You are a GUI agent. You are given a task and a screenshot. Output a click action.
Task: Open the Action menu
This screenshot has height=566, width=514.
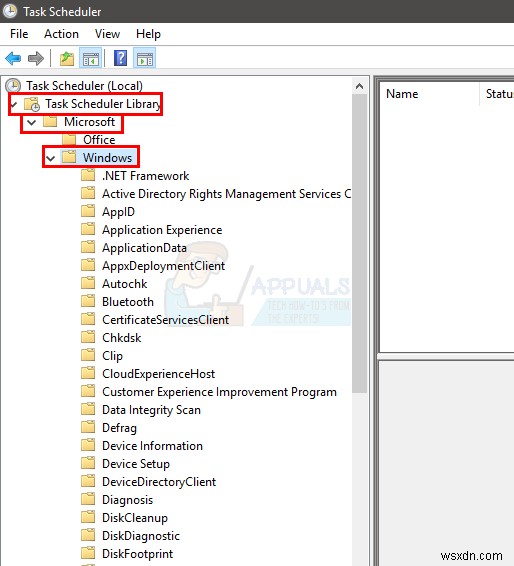[x=61, y=34]
